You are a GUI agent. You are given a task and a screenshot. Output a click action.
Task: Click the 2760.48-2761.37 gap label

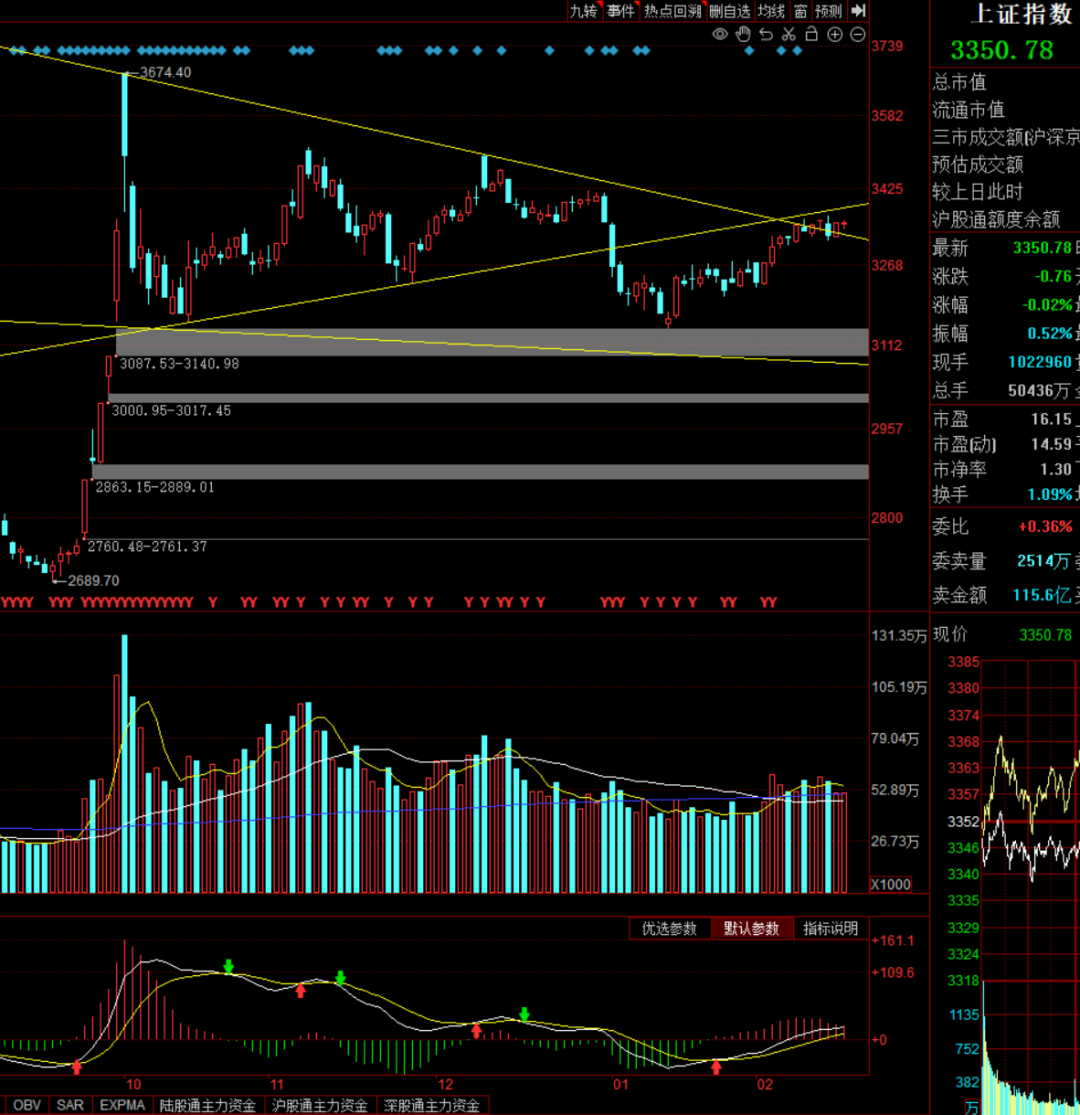coord(147,546)
